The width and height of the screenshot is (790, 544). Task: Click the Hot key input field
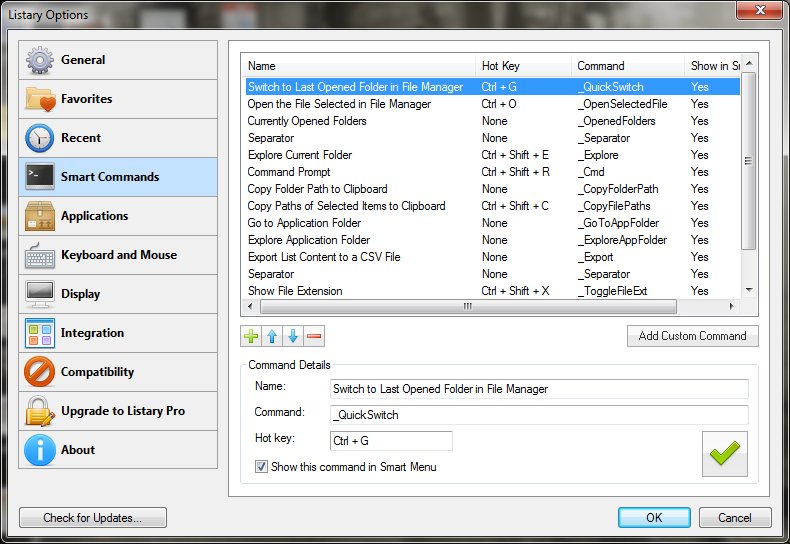391,441
